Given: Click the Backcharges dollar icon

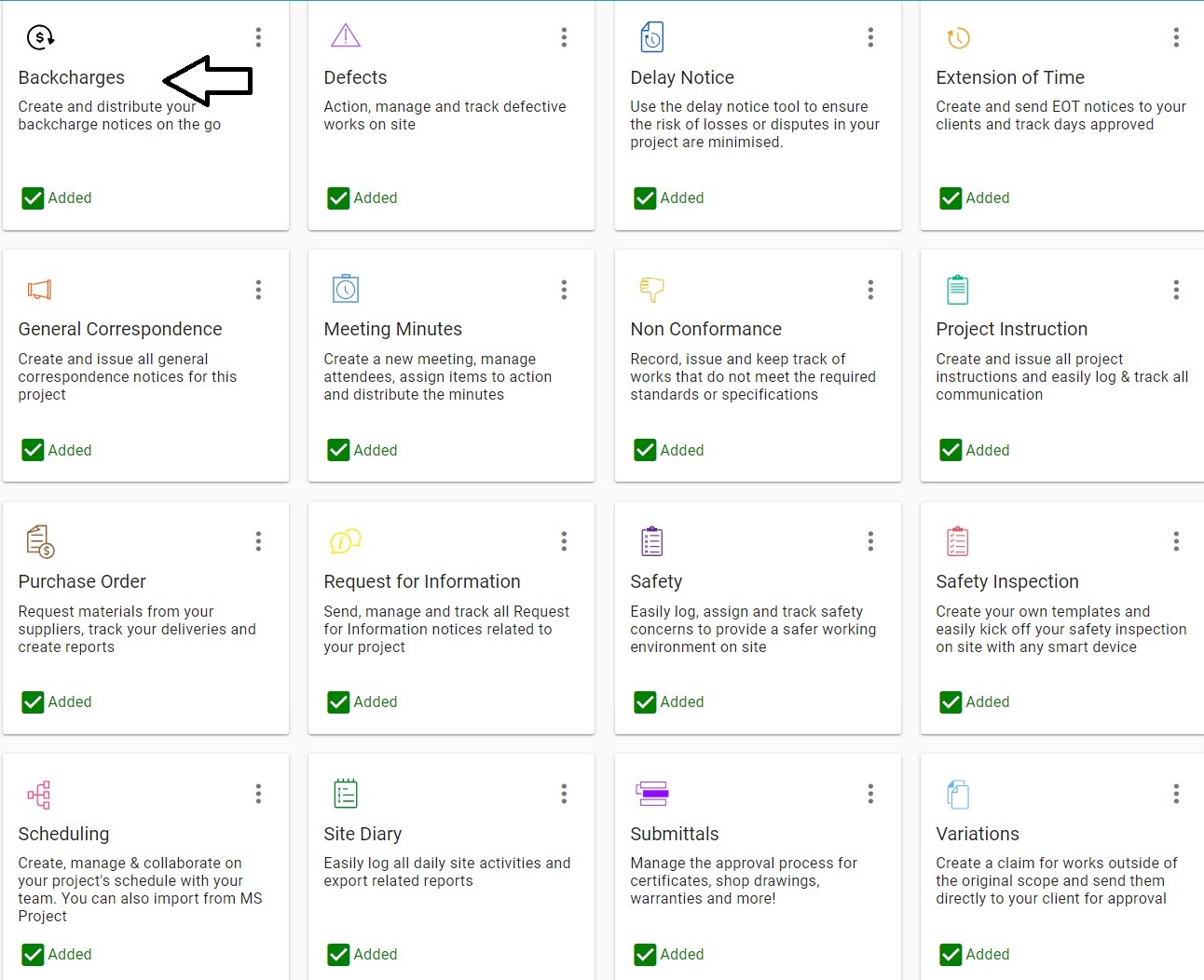Looking at the screenshot, I should (x=40, y=37).
